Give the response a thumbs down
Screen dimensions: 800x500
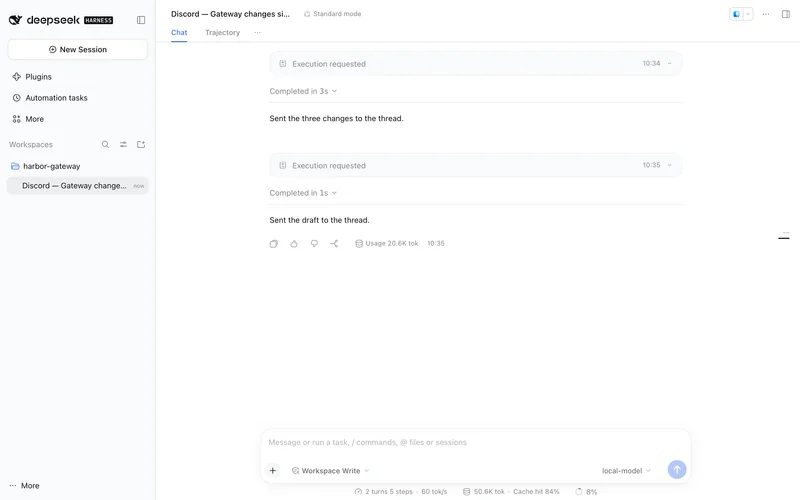[x=314, y=244]
